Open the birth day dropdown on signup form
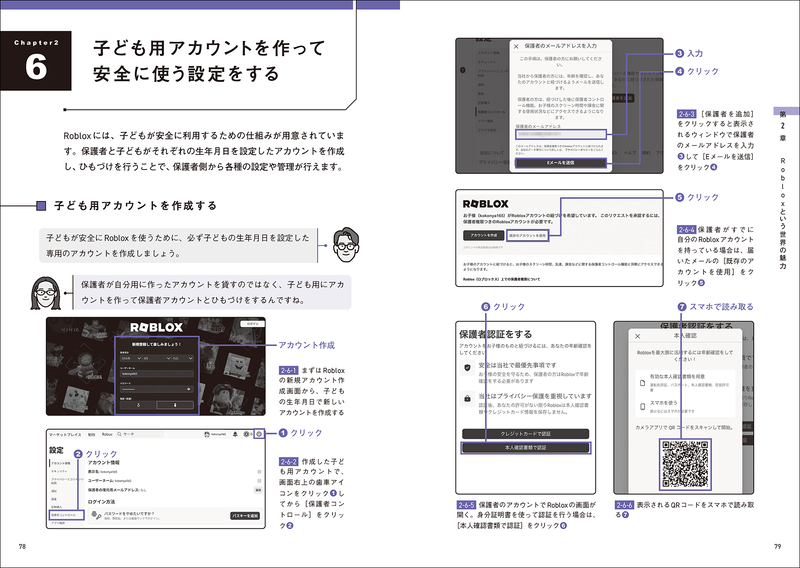Image resolution: width=800 pixels, height=568 pixels. coord(183,358)
